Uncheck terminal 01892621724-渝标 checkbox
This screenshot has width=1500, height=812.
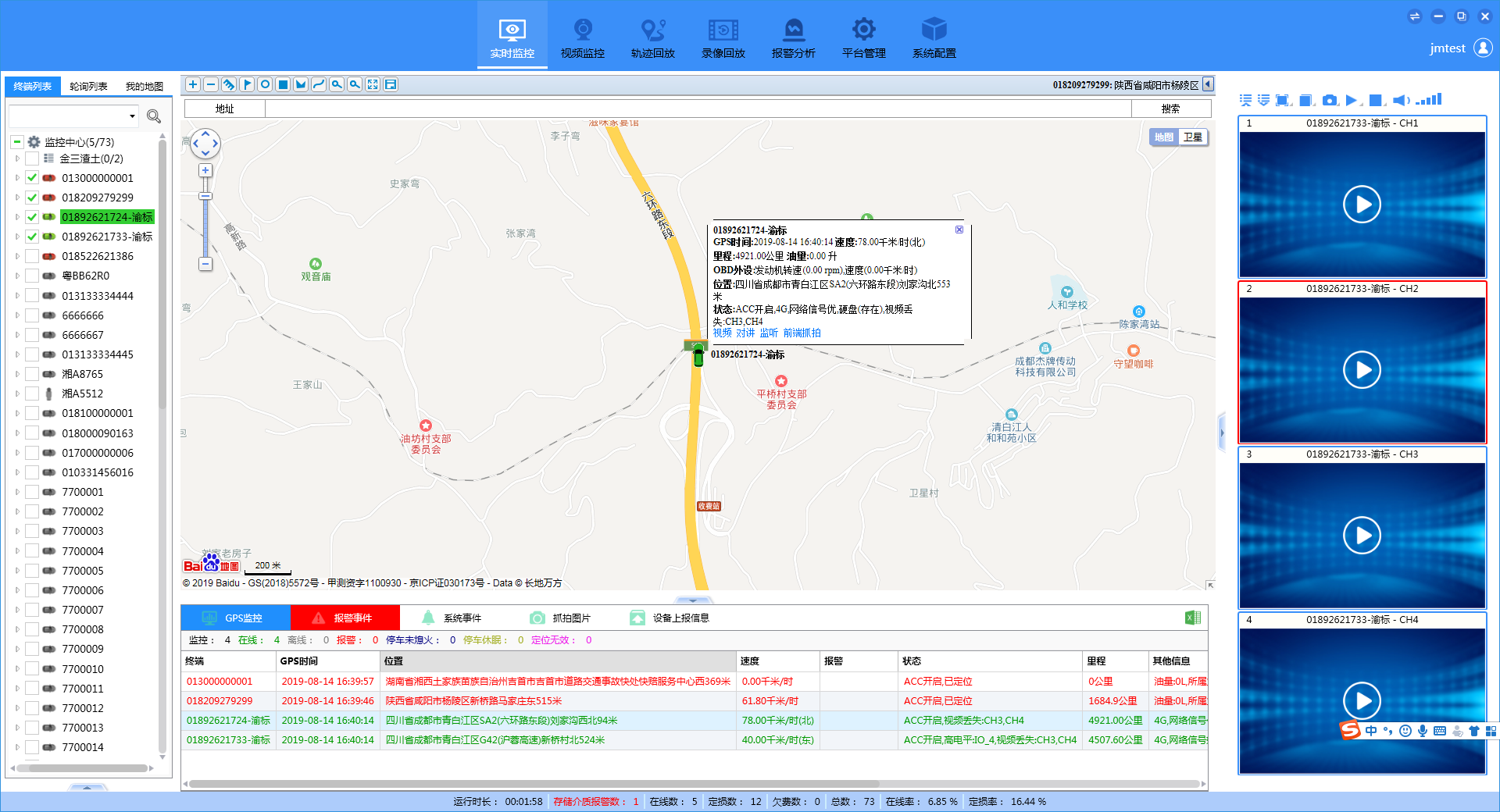click(x=32, y=217)
